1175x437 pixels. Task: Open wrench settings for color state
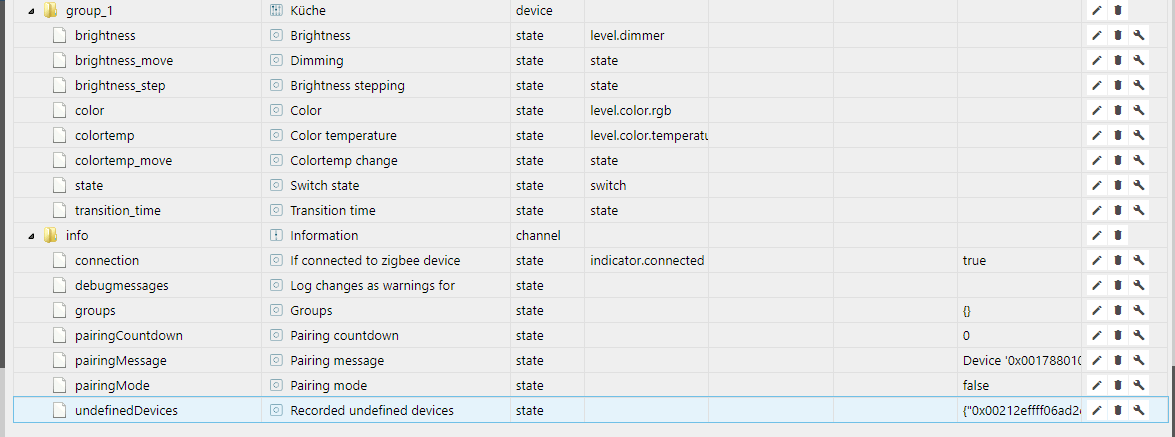pyautogui.click(x=1139, y=110)
